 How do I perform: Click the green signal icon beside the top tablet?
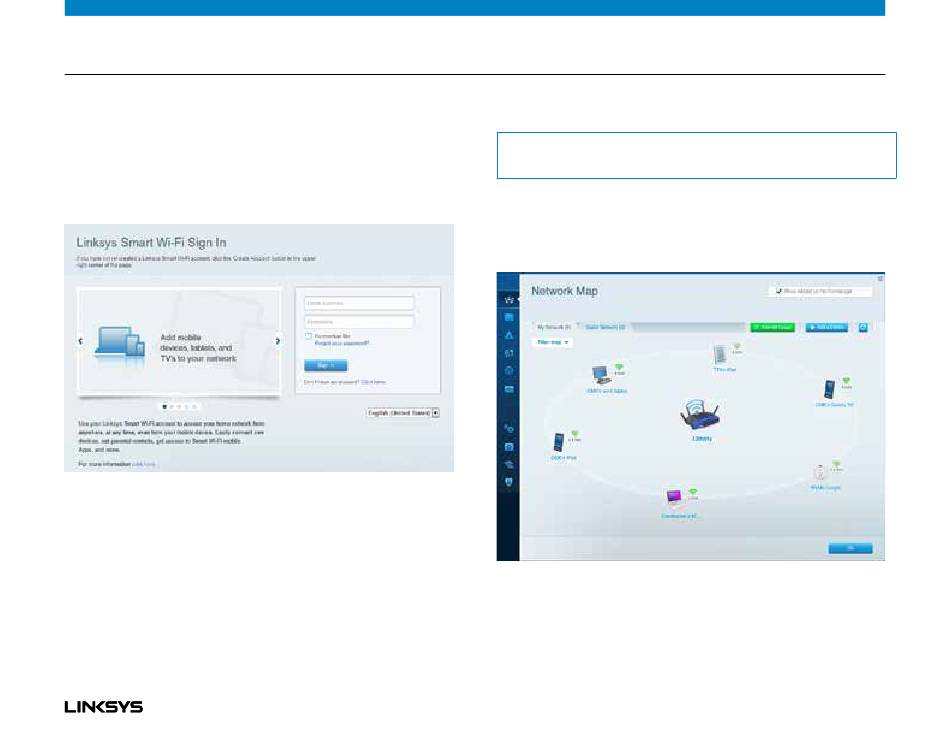click(x=737, y=346)
